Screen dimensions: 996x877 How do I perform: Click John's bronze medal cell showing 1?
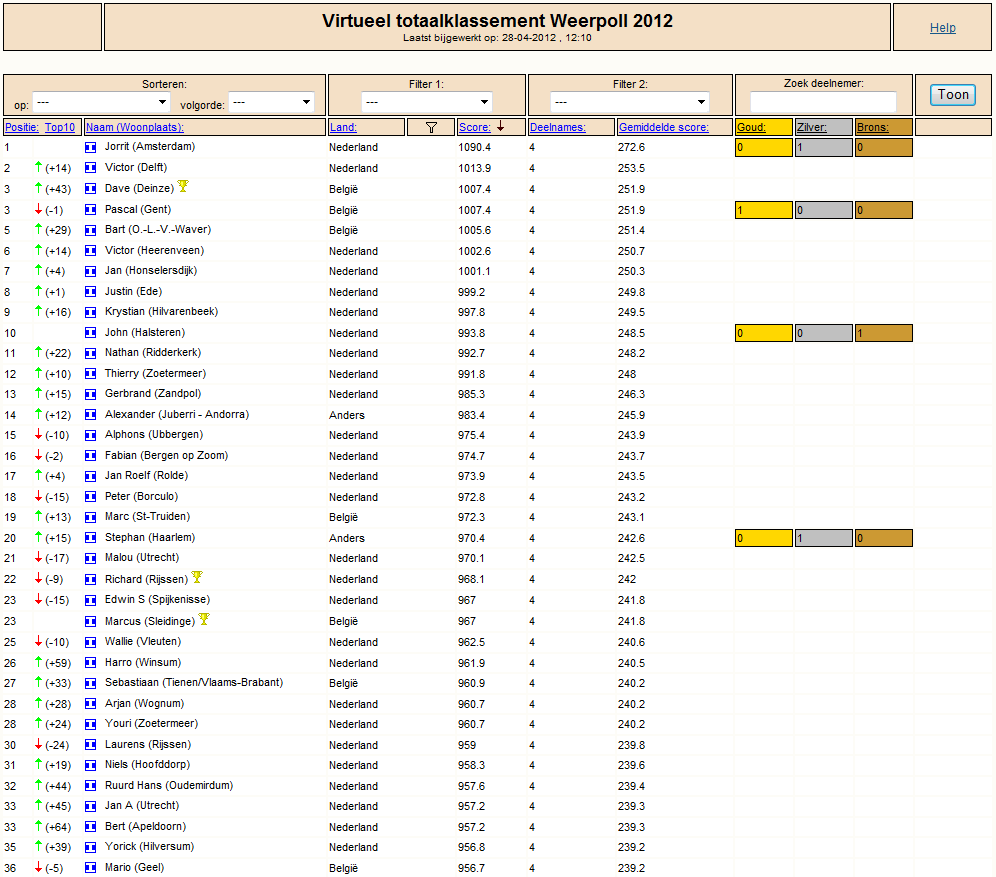(884, 333)
